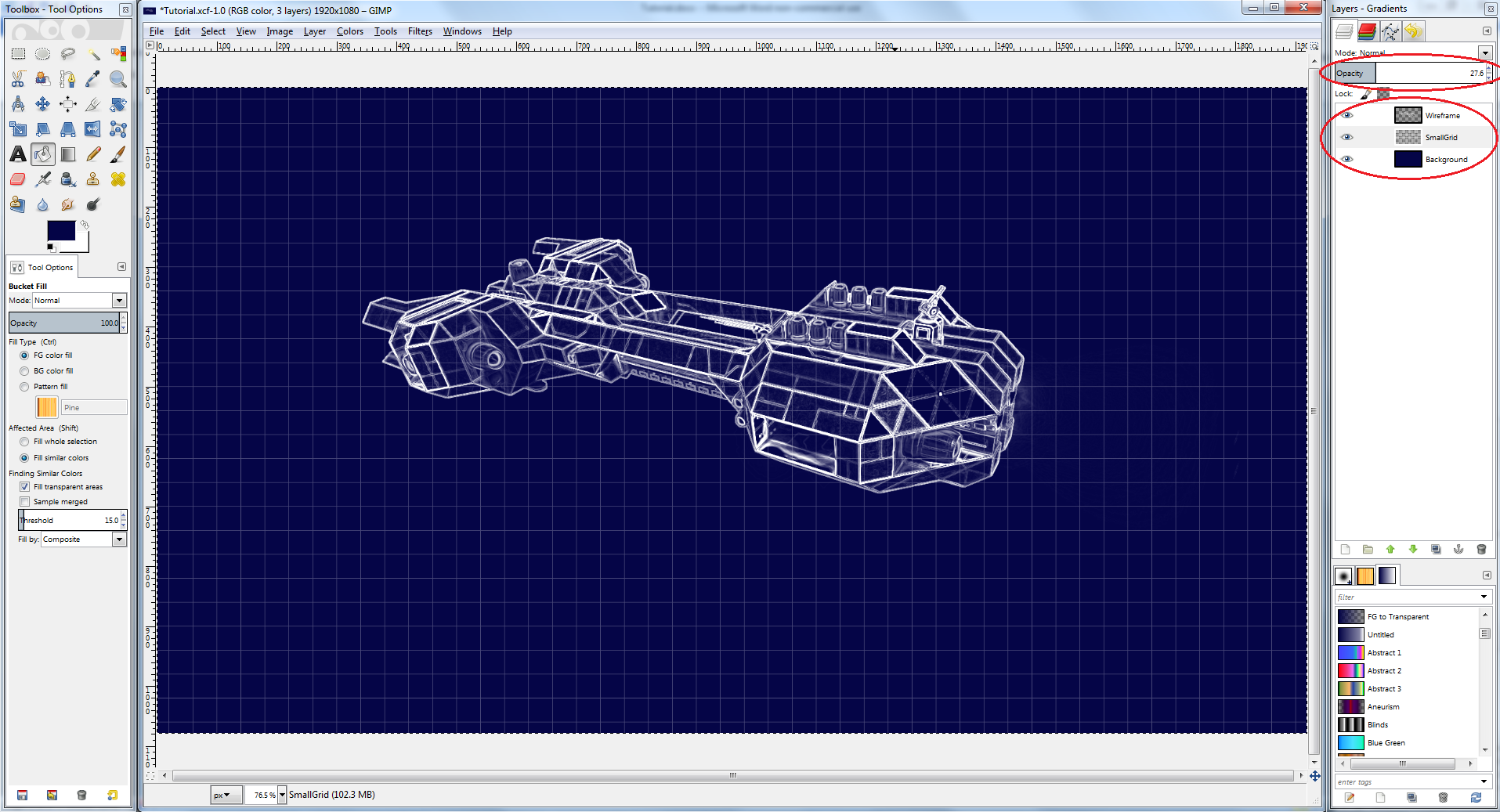
Task: Toggle visibility of the SmallGrid layer
Action: (x=1347, y=137)
